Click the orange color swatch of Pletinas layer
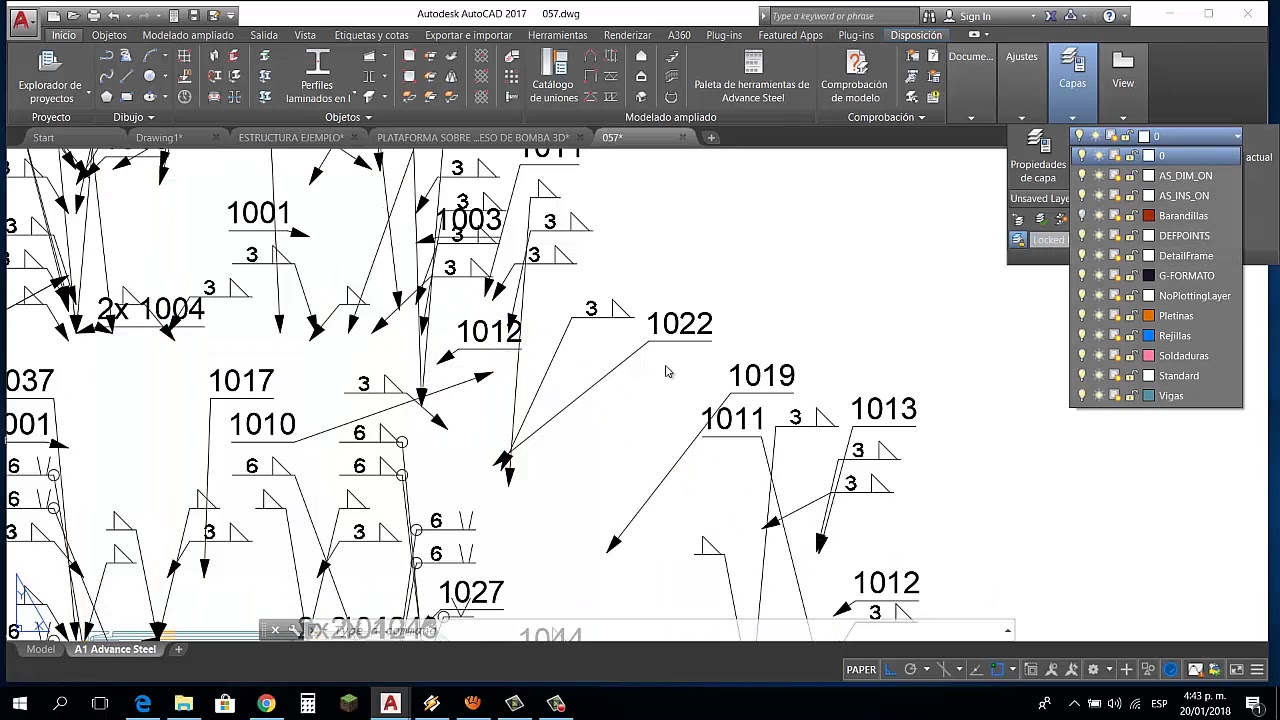The height and width of the screenshot is (720, 1280). click(x=1149, y=316)
